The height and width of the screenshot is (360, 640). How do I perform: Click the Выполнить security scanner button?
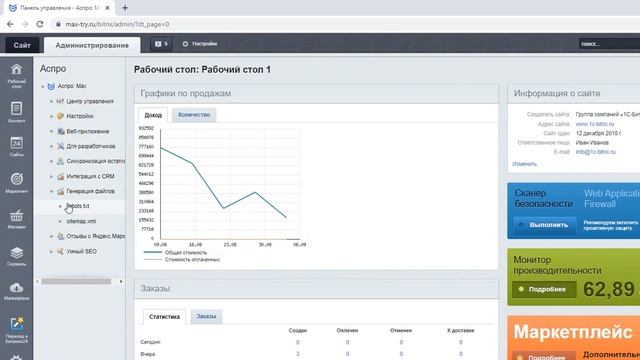coord(544,225)
